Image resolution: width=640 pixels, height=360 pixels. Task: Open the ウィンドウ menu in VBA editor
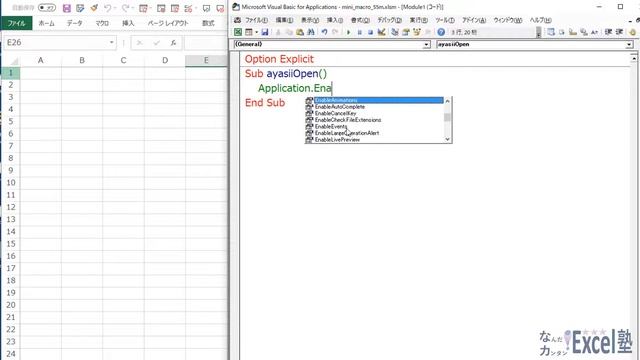point(508,20)
